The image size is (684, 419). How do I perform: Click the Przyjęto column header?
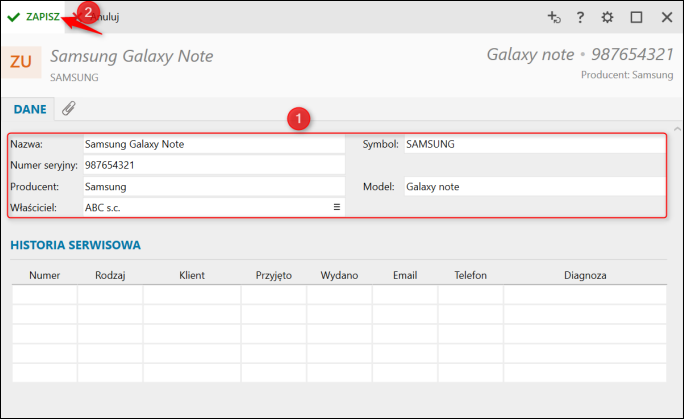pos(274,275)
